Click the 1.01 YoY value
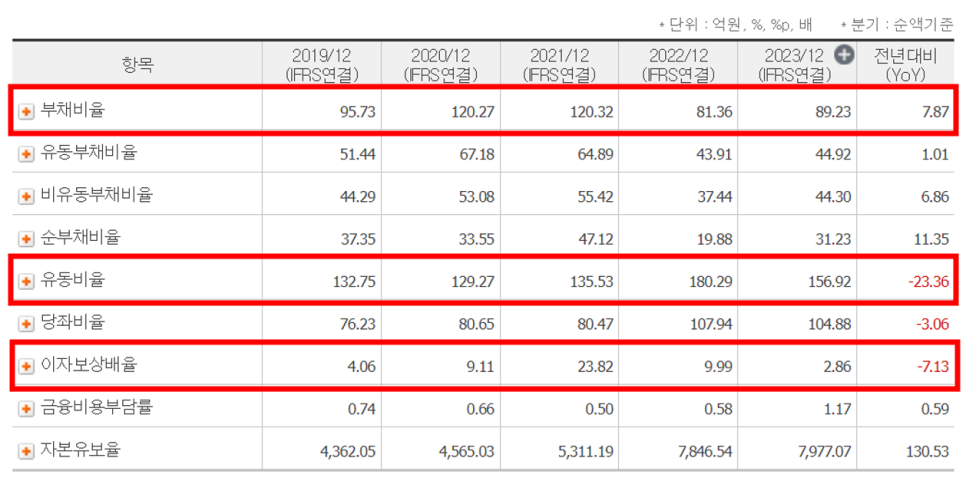Image resolution: width=966 pixels, height=481 pixels. coord(935,155)
